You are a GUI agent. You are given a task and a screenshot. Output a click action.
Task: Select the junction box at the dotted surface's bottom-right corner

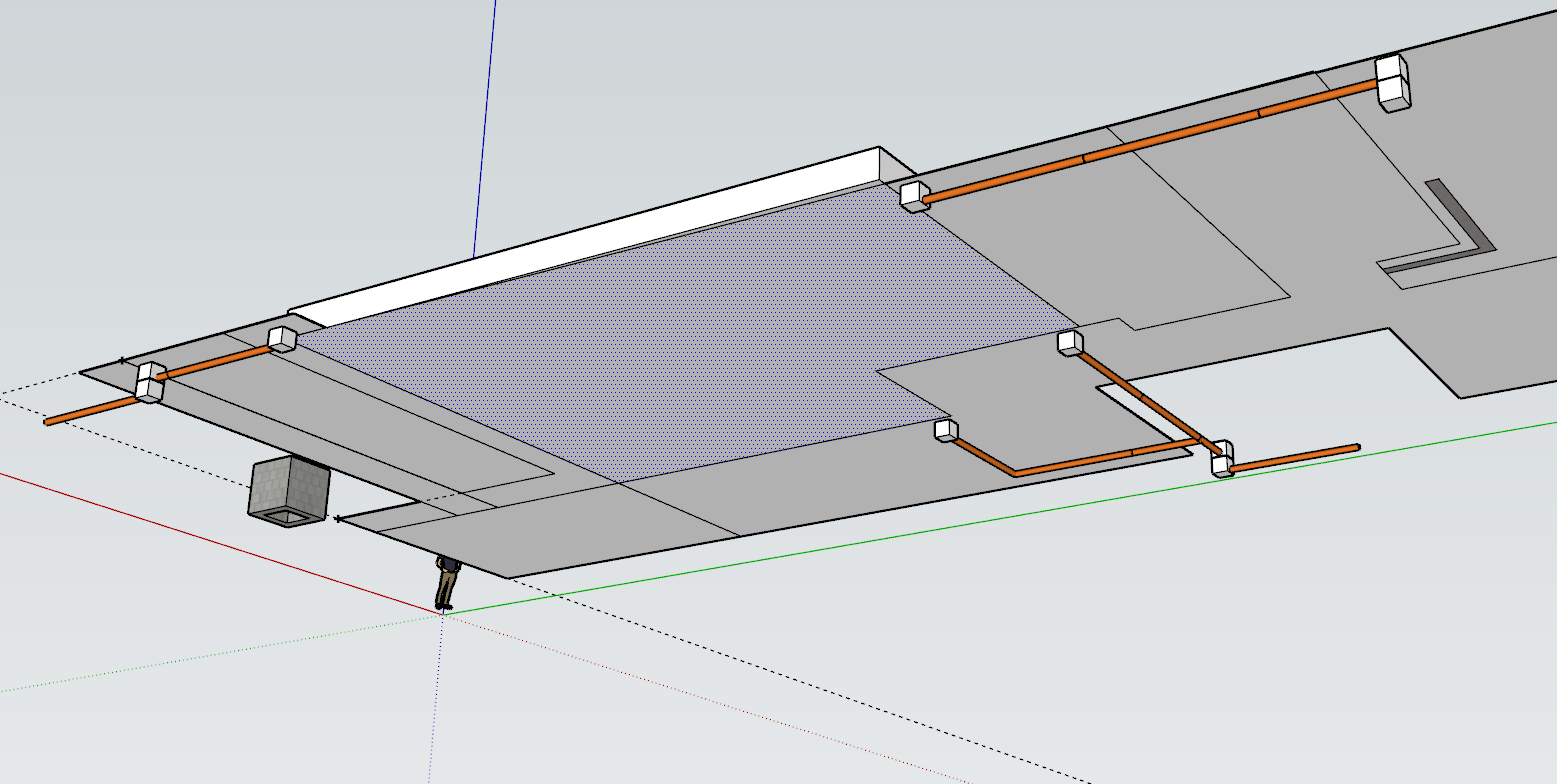pos(945,431)
